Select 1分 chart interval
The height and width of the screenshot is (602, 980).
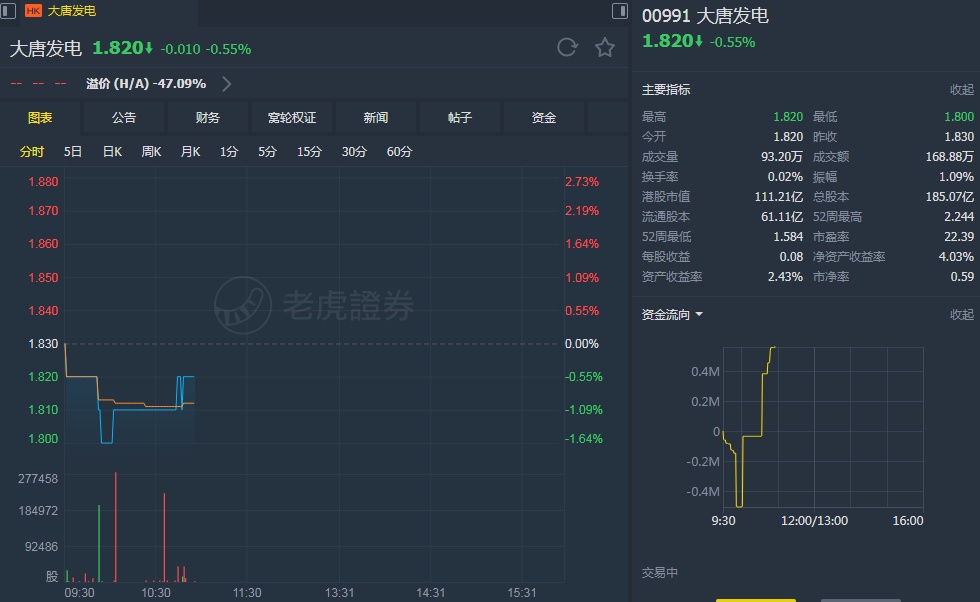click(x=229, y=151)
